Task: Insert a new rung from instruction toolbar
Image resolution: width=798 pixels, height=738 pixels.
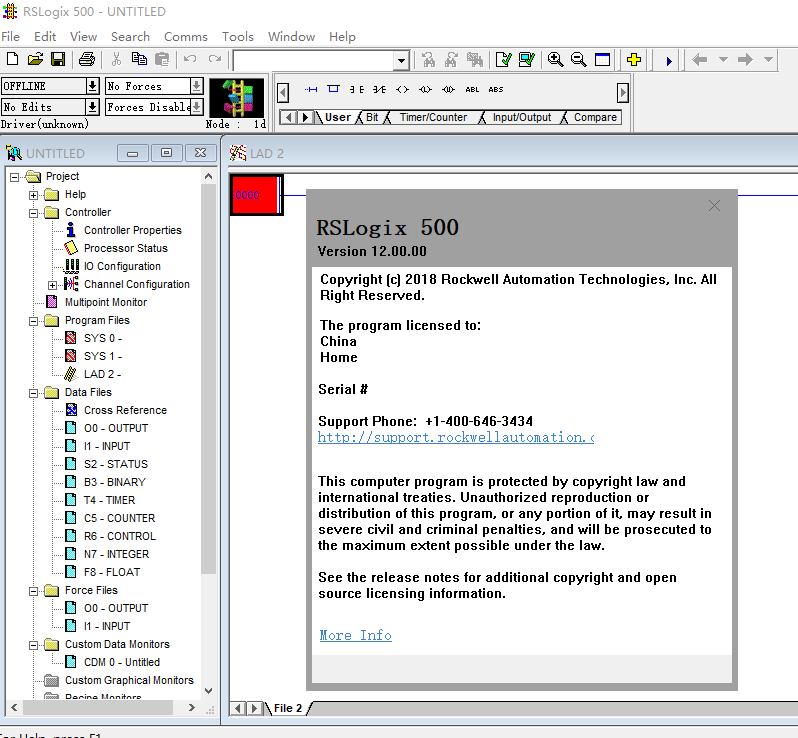Action: tap(310, 89)
